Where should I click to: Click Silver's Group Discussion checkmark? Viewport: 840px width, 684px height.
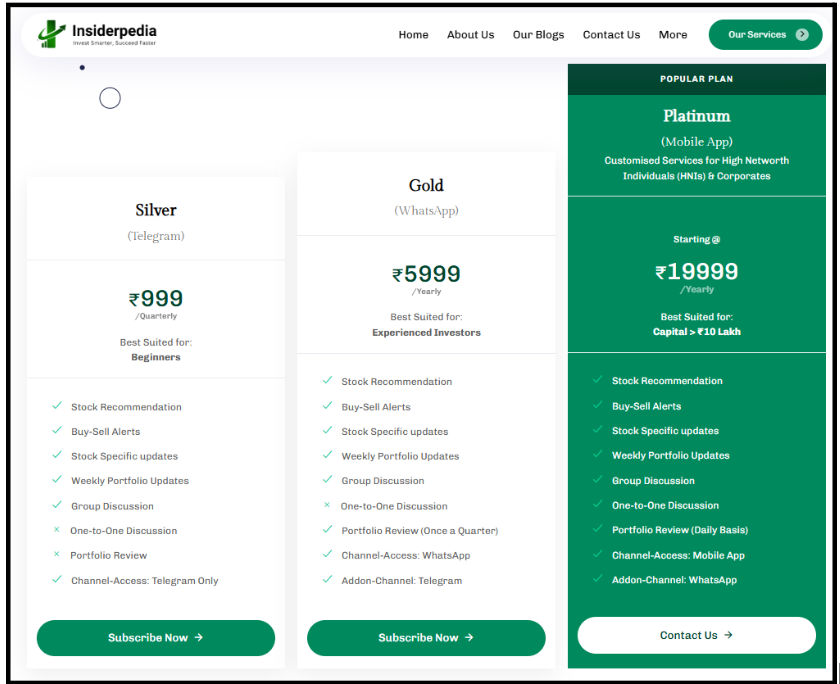(57, 505)
